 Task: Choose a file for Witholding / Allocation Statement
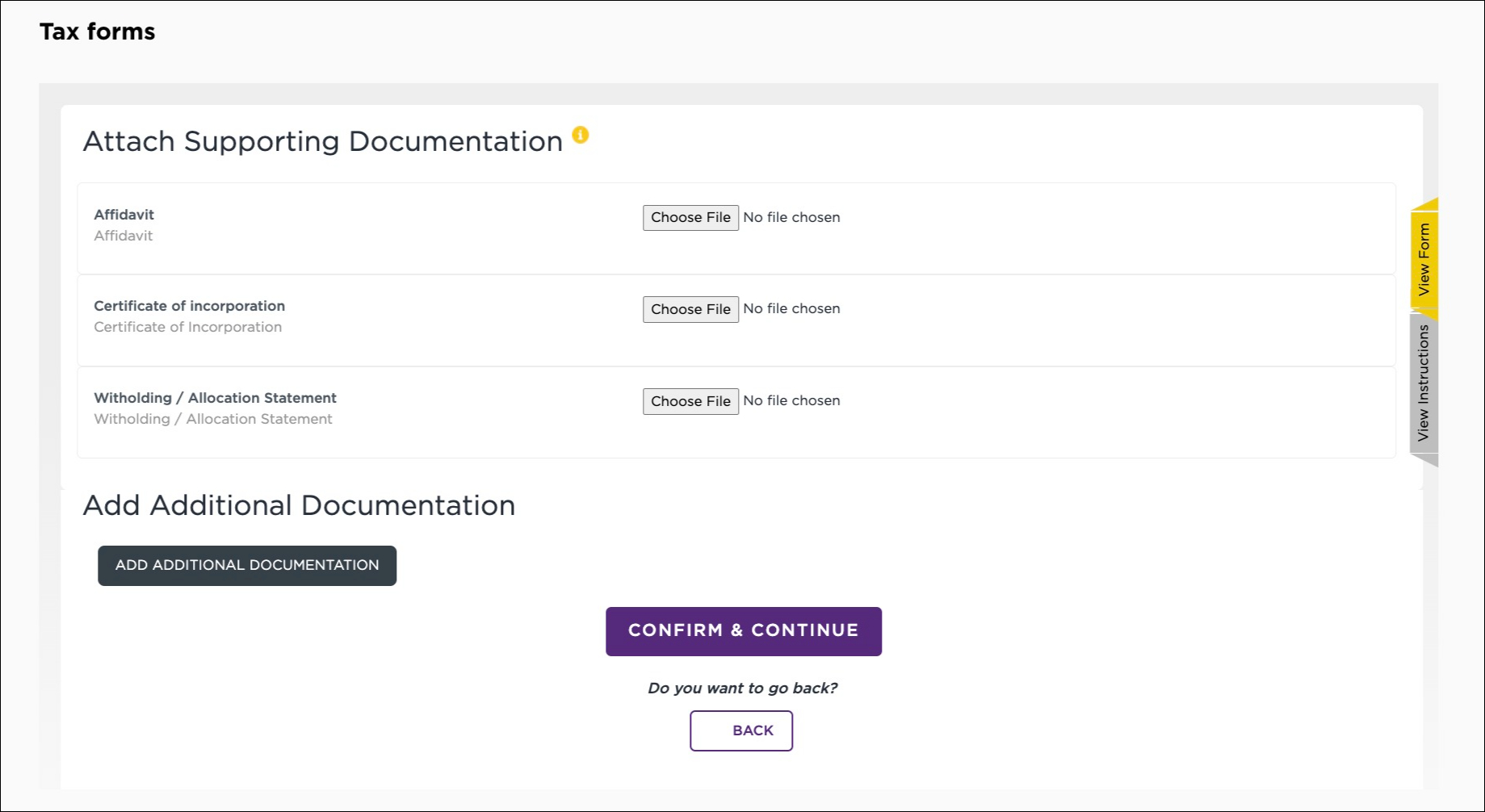(690, 400)
